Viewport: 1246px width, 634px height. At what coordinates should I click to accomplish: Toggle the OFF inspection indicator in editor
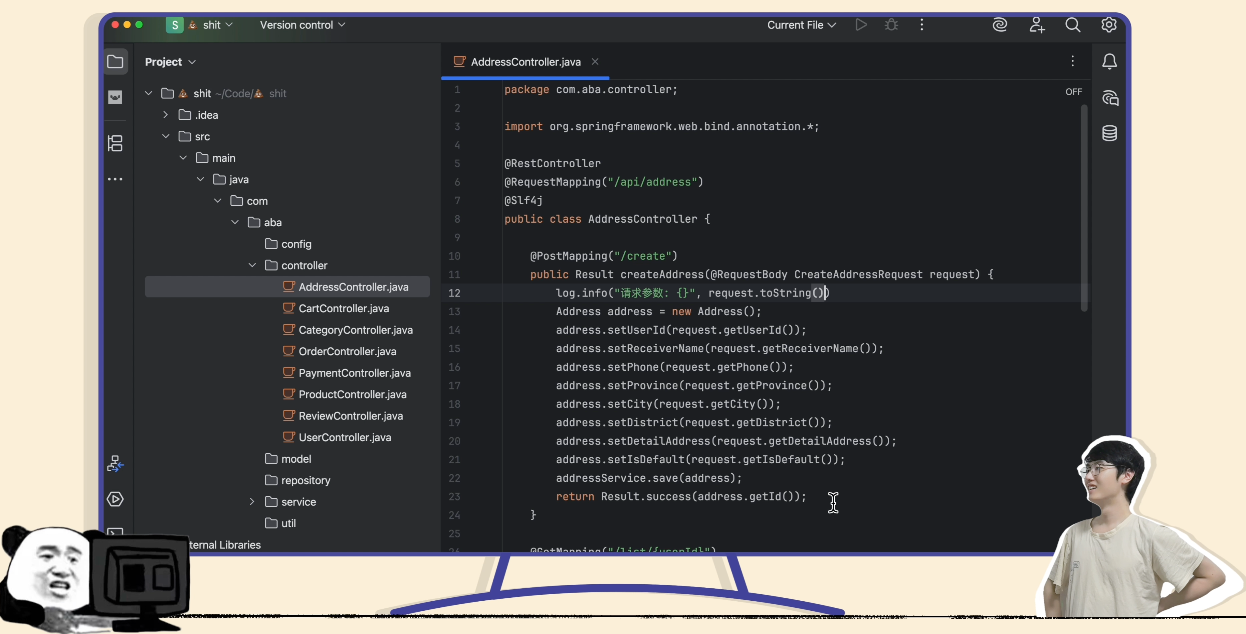(x=1073, y=91)
